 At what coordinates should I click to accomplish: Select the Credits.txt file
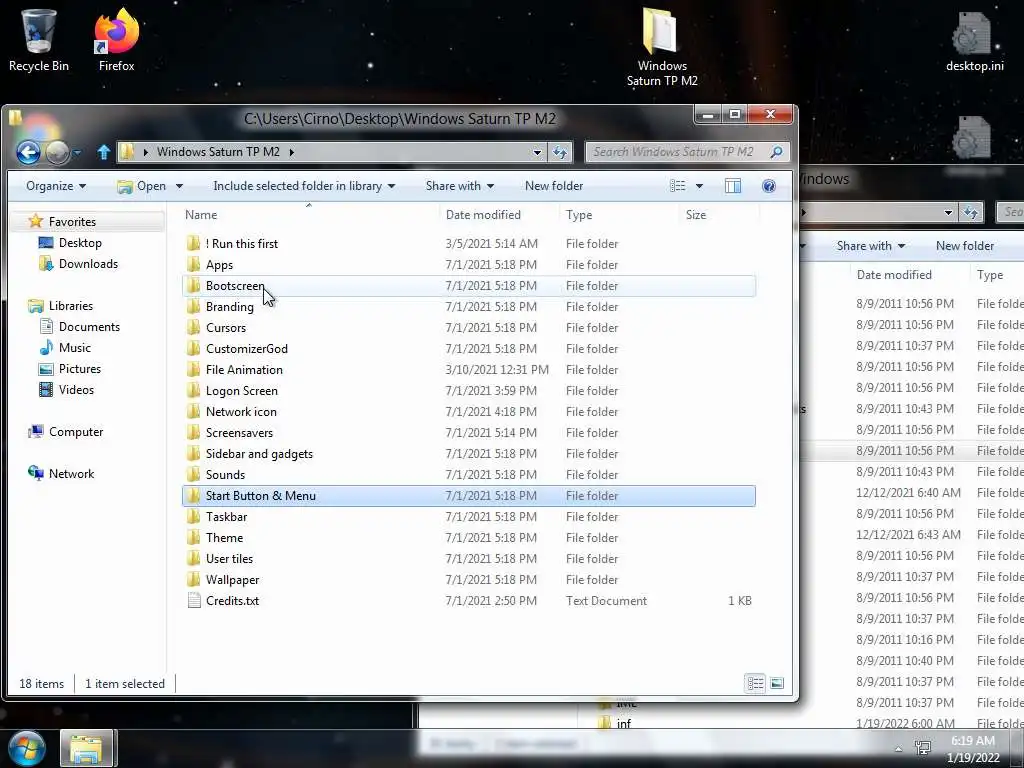468,601
